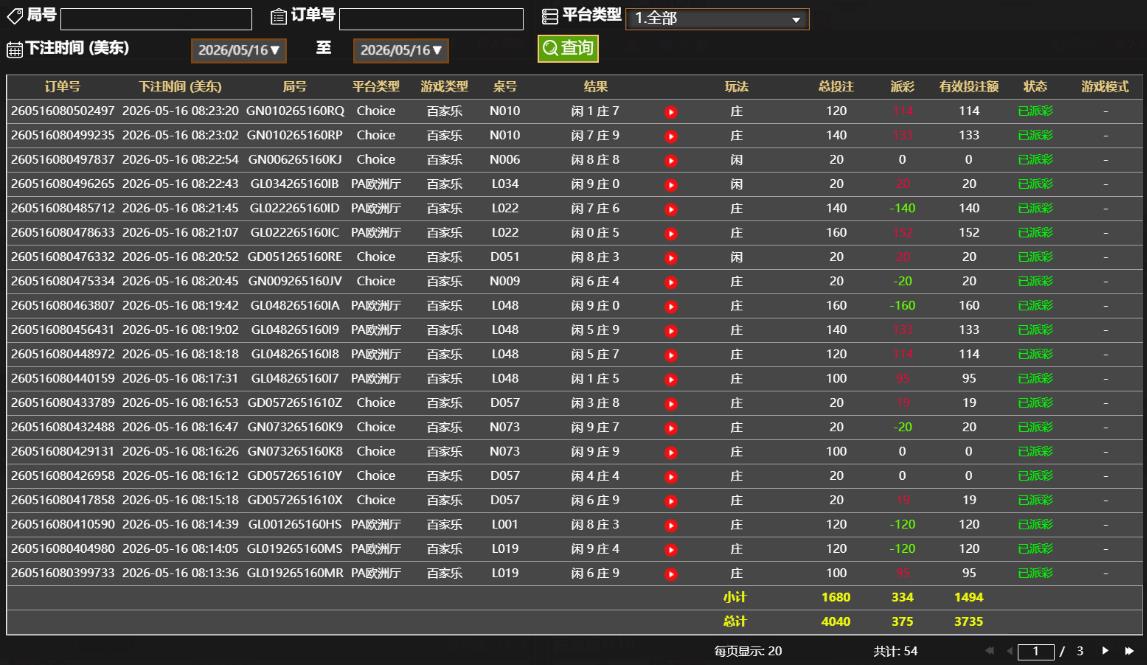Click the page number input box
Screen dimensions: 1147x665
1036,651
